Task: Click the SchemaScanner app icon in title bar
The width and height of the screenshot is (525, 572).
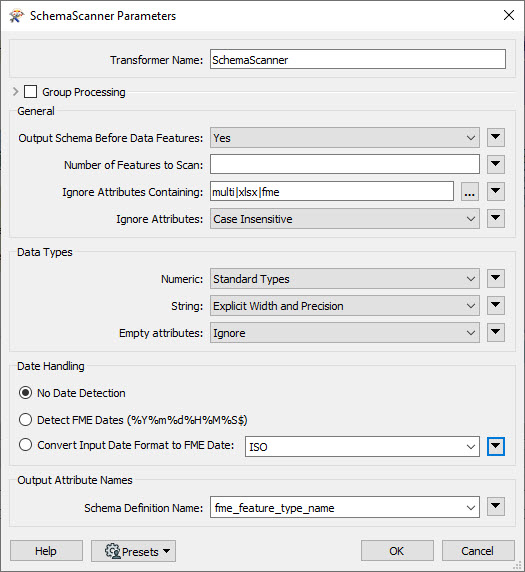Action: pos(16,16)
